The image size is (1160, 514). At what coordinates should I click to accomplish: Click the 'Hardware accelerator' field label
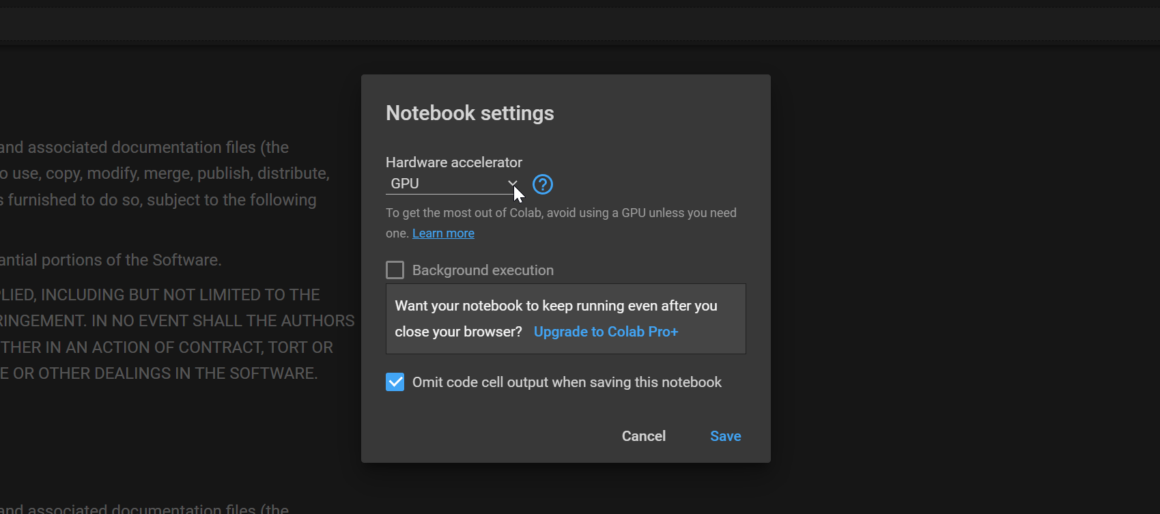coord(454,162)
